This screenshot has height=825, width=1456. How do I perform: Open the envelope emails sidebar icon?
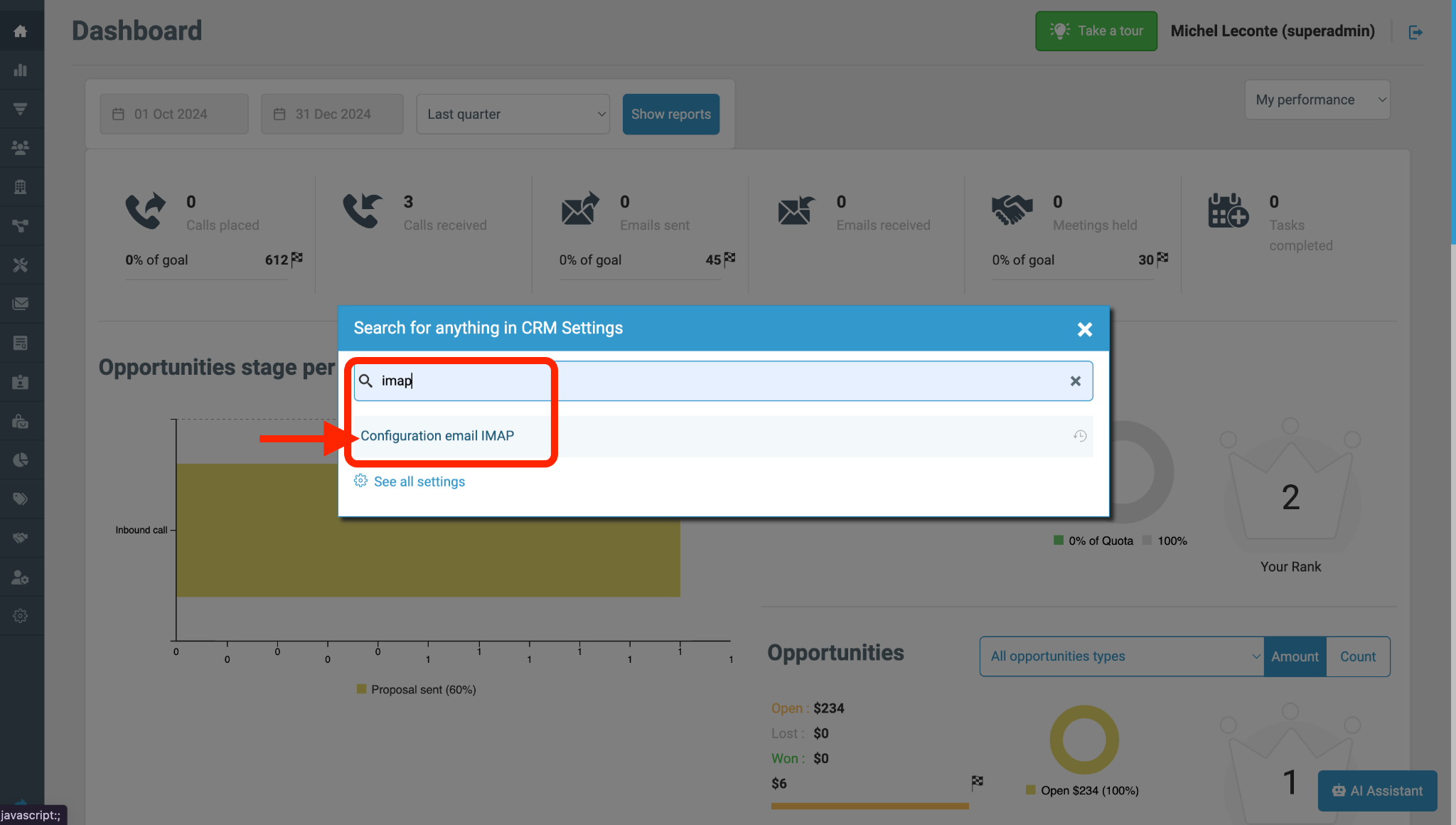(x=21, y=304)
